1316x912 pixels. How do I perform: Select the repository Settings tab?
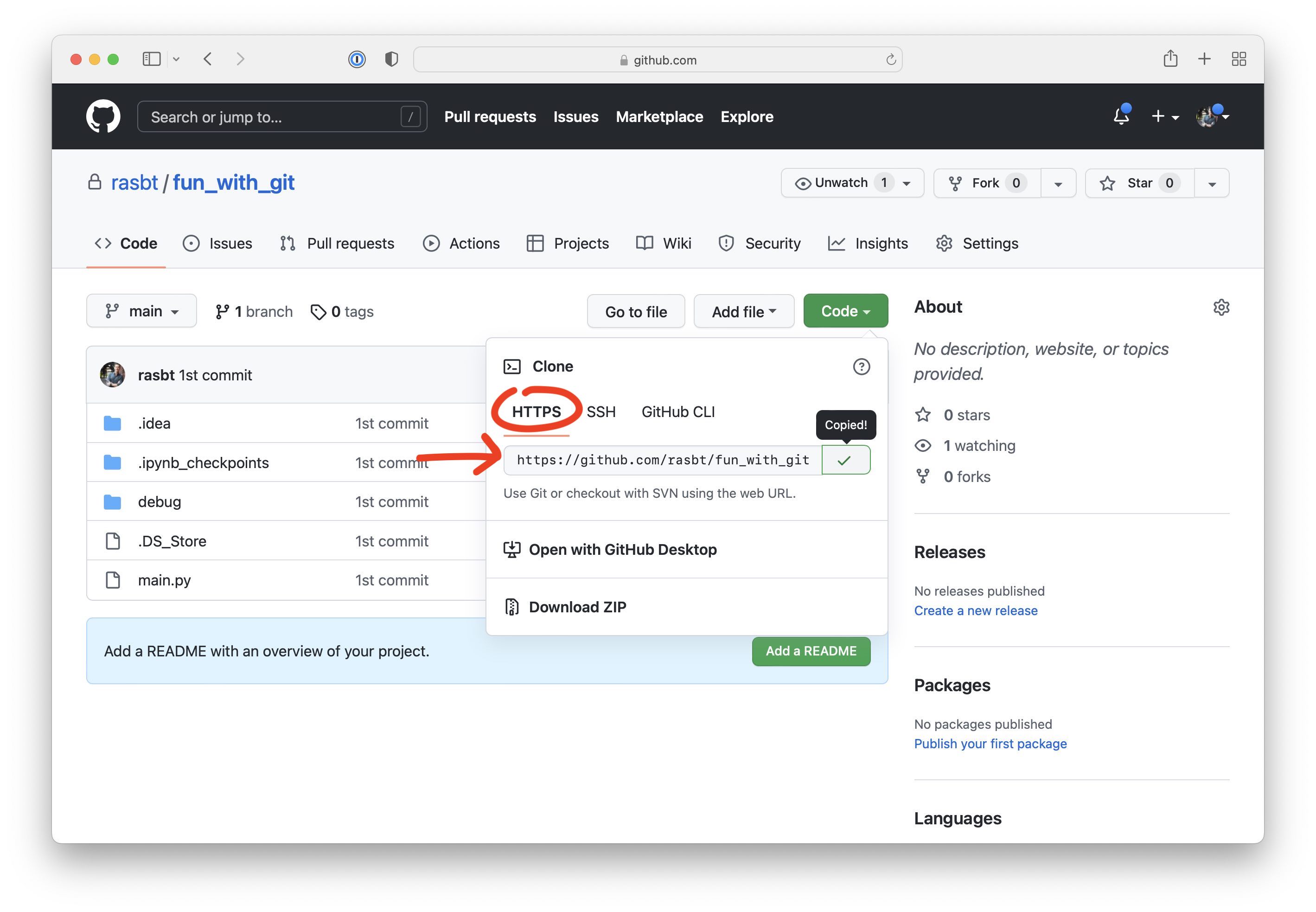point(977,244)
